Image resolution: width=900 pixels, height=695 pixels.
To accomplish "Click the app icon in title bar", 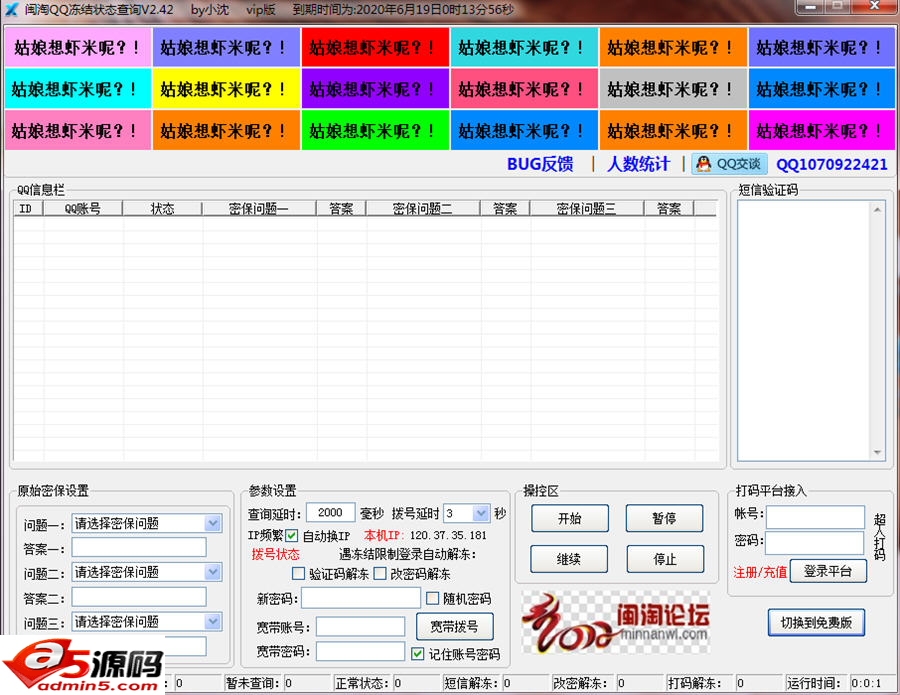I will point(12,9).
